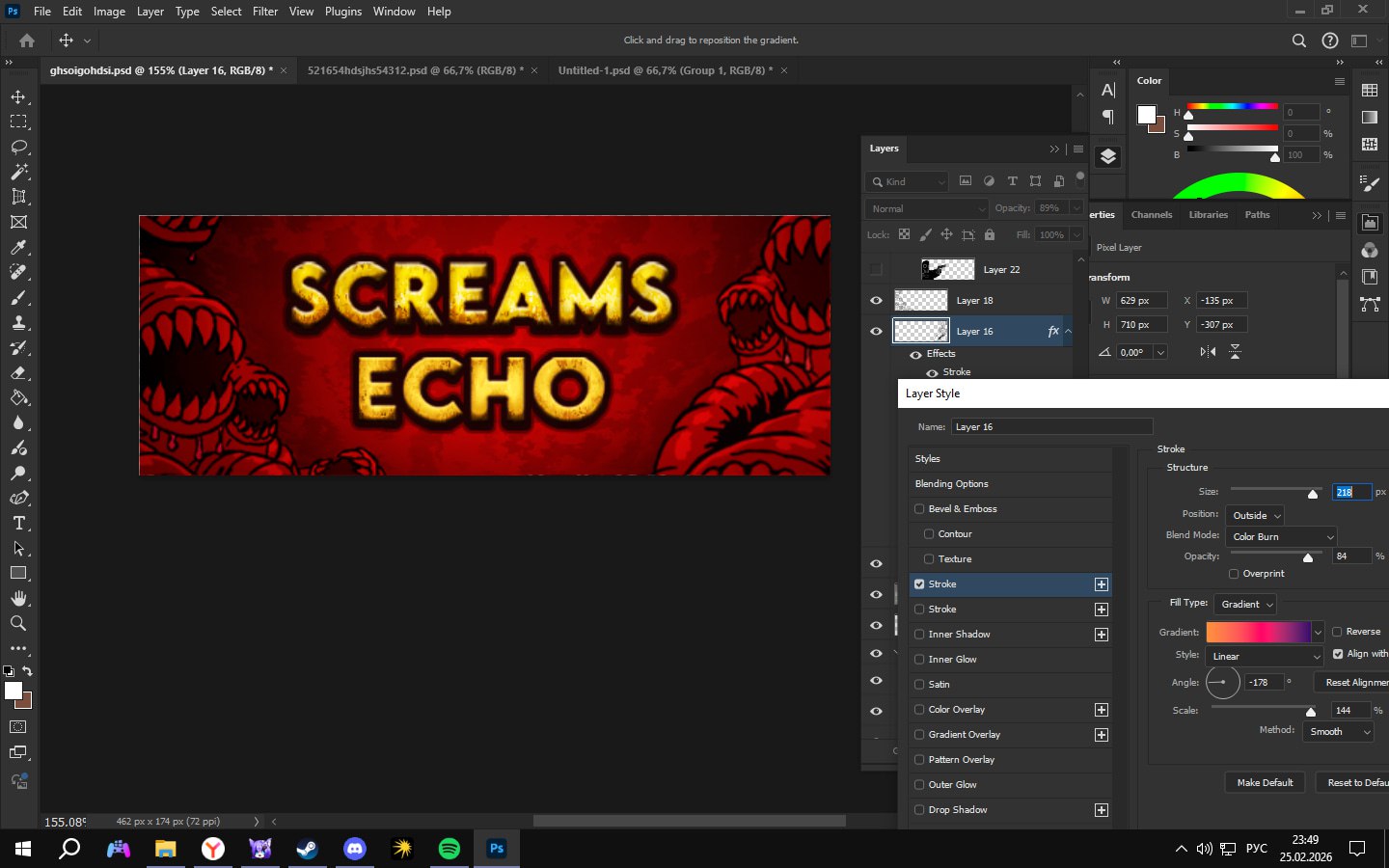Check the Reverse gradient option

click(1337, 632)
